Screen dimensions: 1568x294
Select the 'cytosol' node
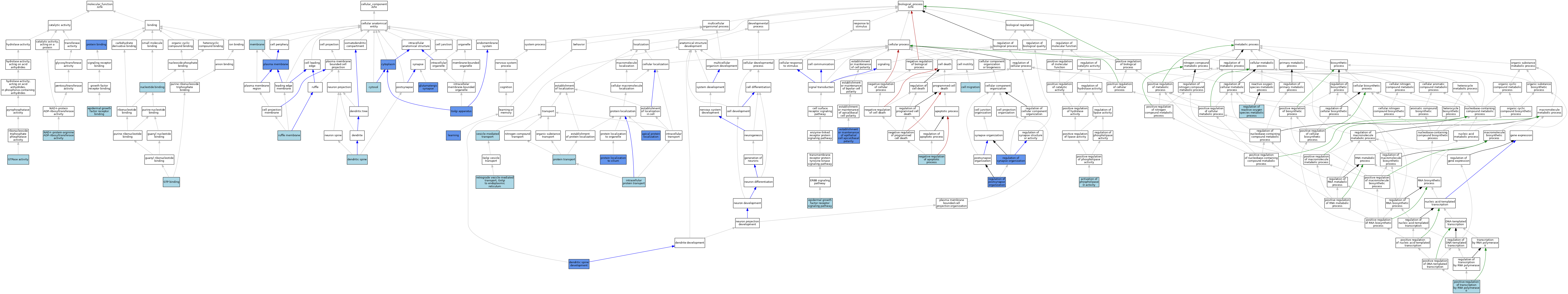pyautogui.click(x=374, y=87)
